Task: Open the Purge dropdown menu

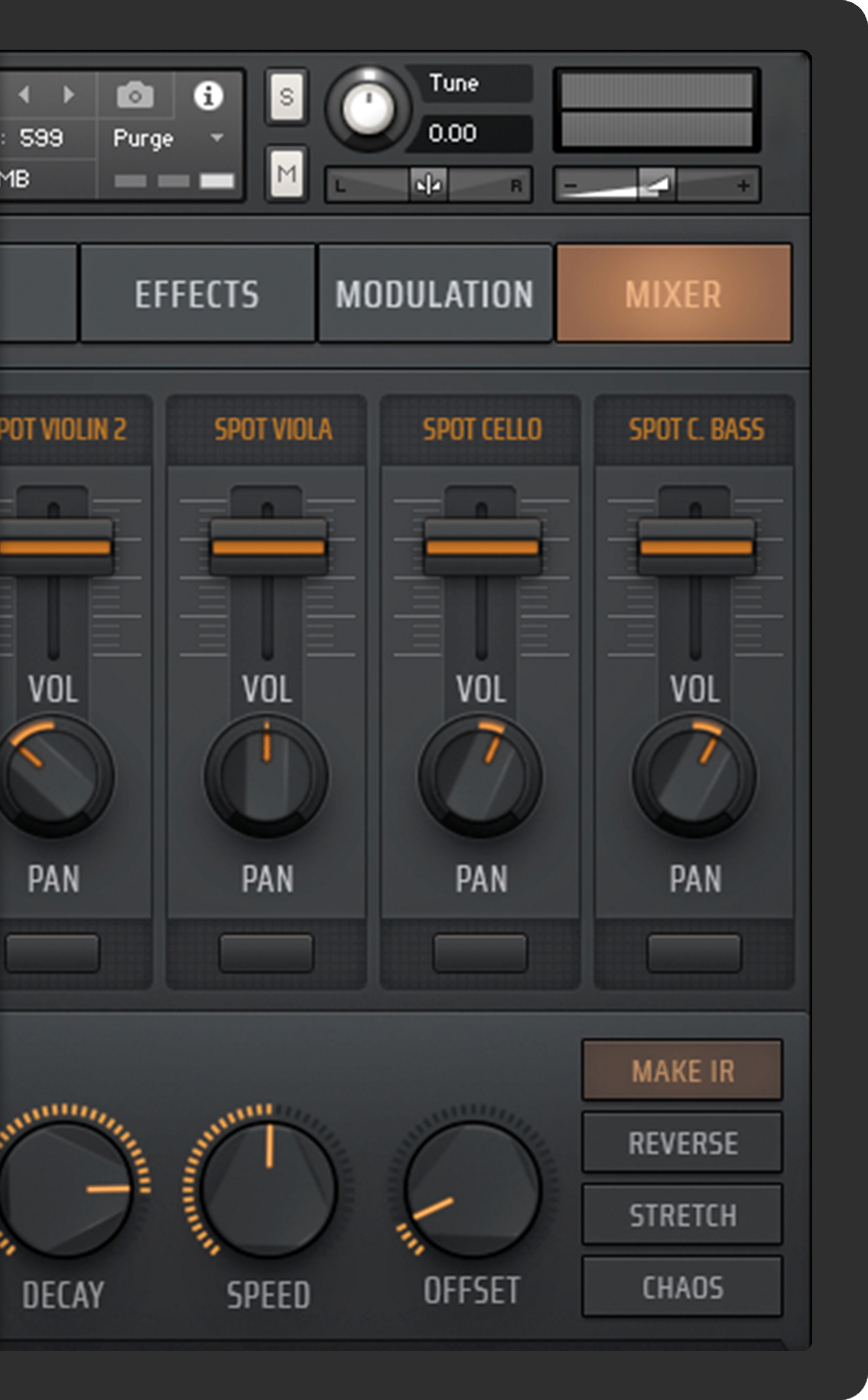Action: [217, 138]
